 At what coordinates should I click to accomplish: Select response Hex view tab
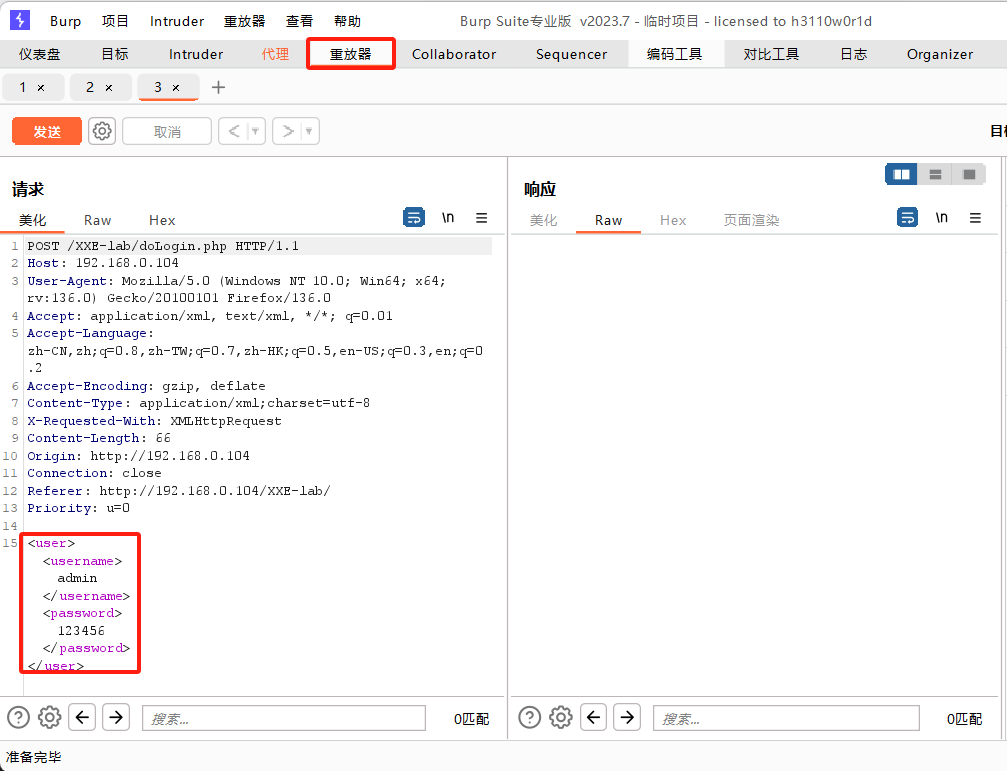click(x=673, y=220)
